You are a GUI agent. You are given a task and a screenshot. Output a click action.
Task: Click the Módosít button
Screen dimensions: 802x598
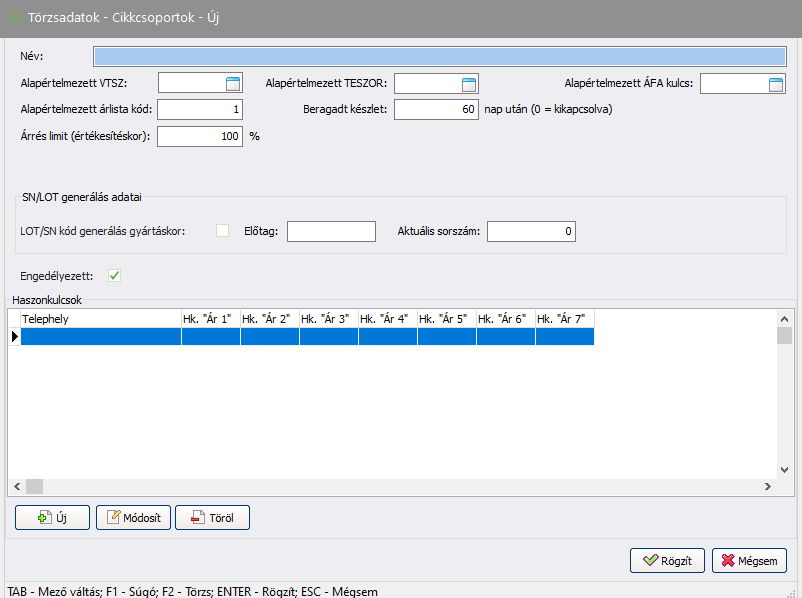[133, 517]
